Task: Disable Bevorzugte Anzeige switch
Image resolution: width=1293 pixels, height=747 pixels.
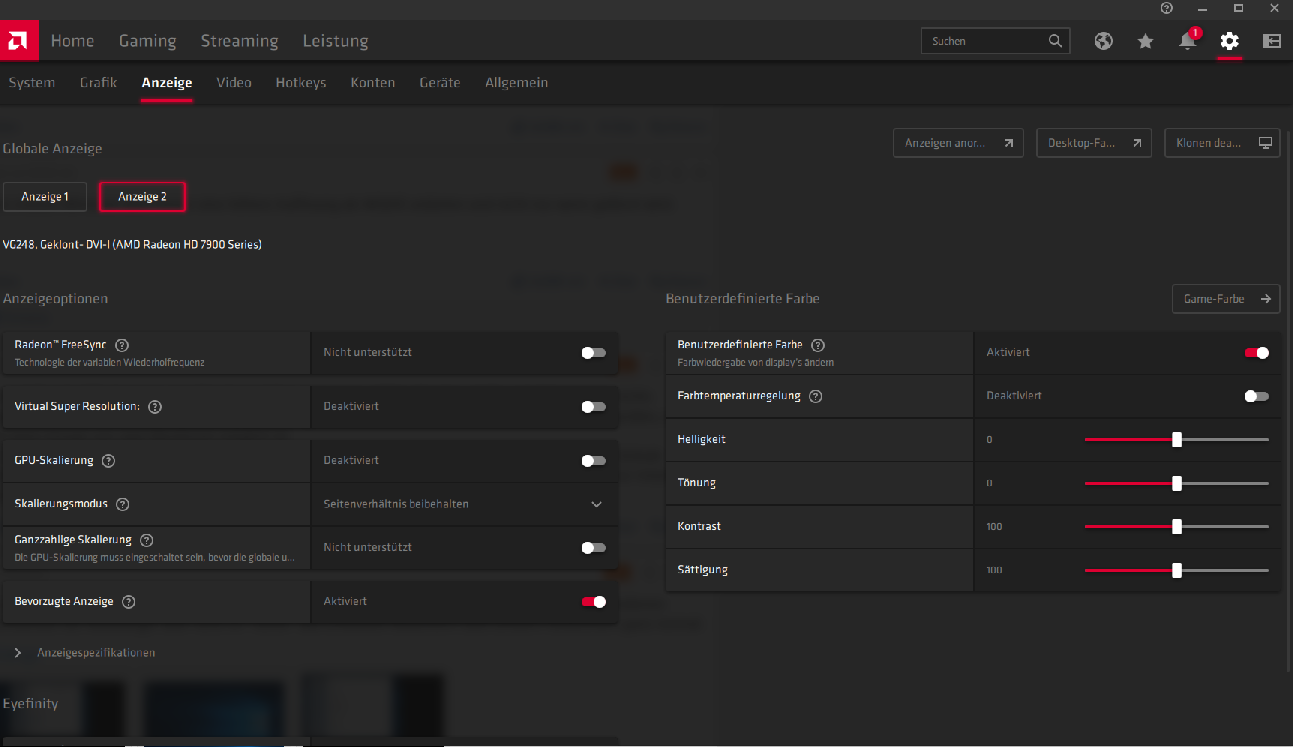Action: 594,602
